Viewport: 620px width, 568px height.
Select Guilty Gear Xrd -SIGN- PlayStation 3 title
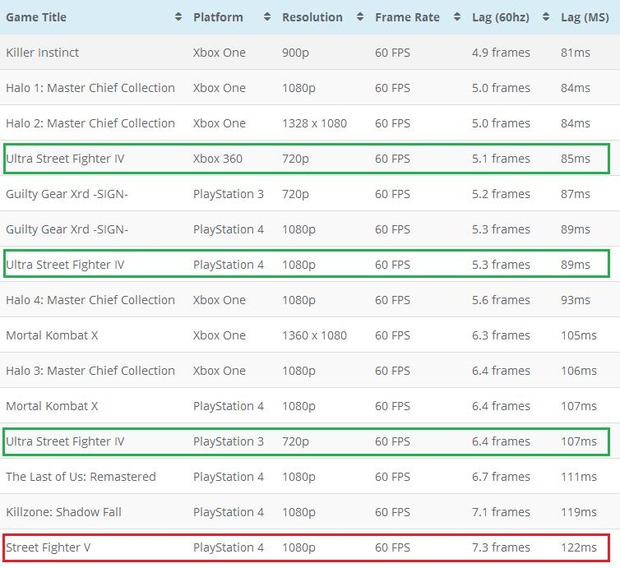[67, 194]
